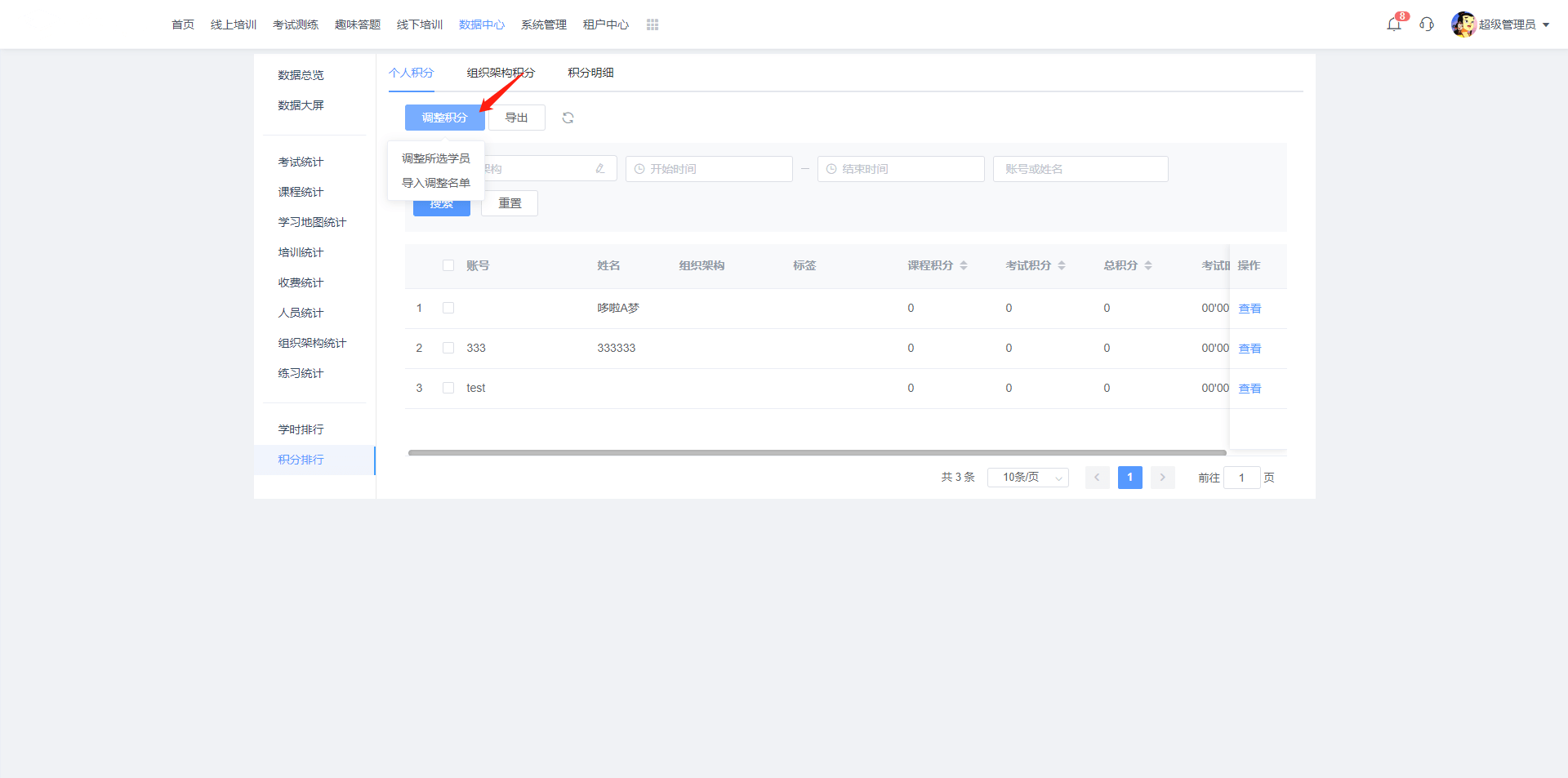Open the apps grid icon in navigation
The image size is (1568, 778).
[652, 24]
